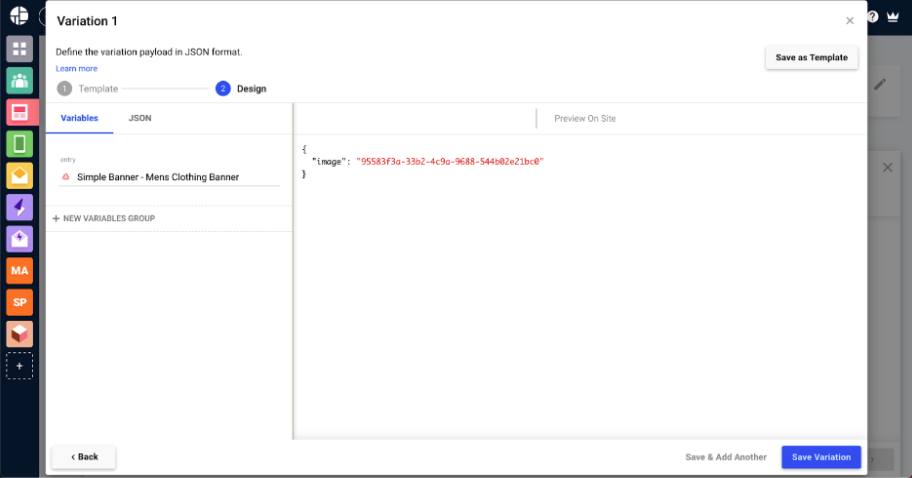Image resolution: width=912 pixels, height=478 pixels.
Task: Select Design step 2
Action: (x=241, y=88)
